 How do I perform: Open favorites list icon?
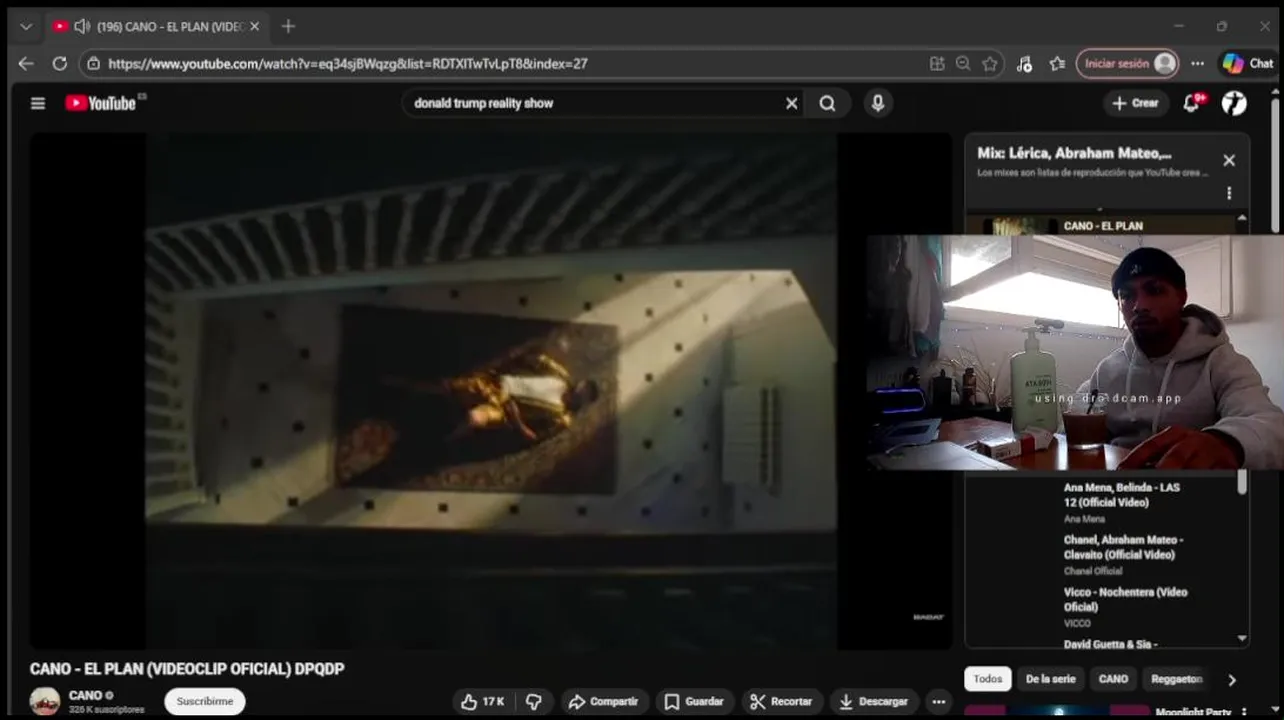click(1057, 63)
